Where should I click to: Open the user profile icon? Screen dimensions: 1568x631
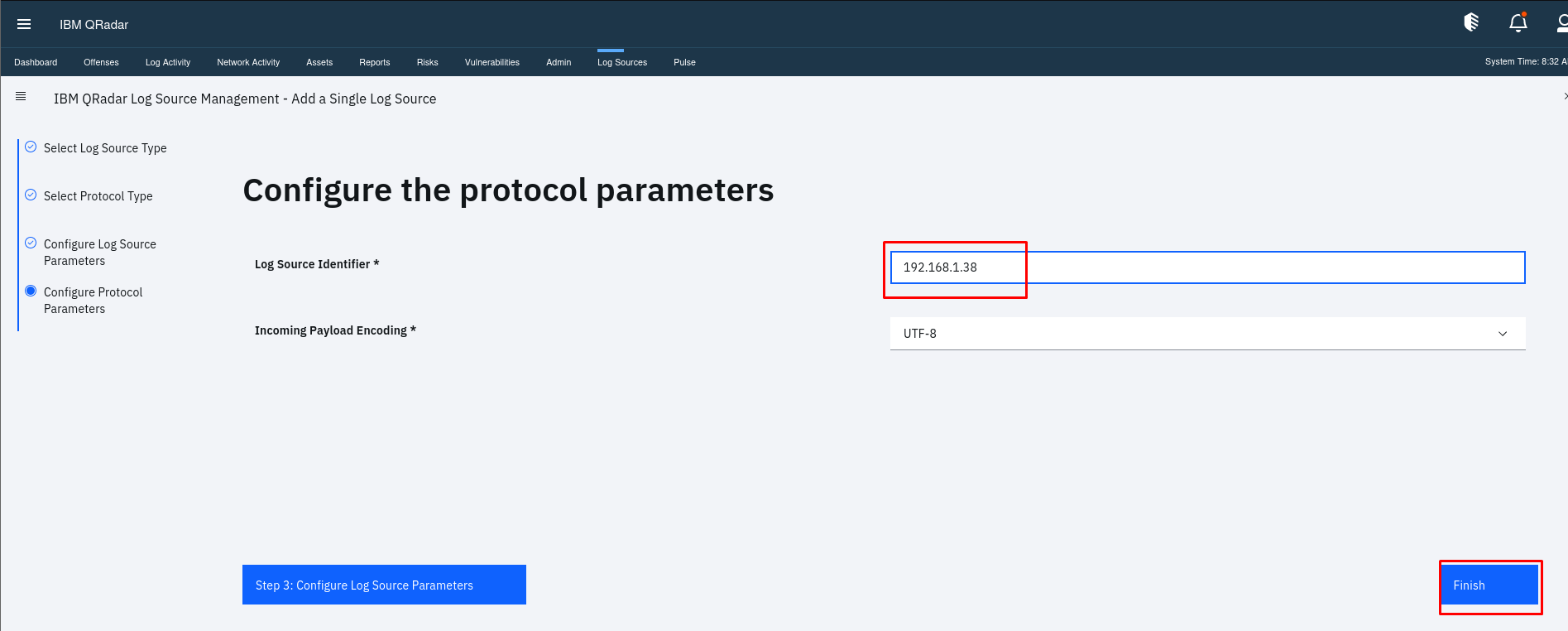pyautogui.click(x=1562, y=22)
